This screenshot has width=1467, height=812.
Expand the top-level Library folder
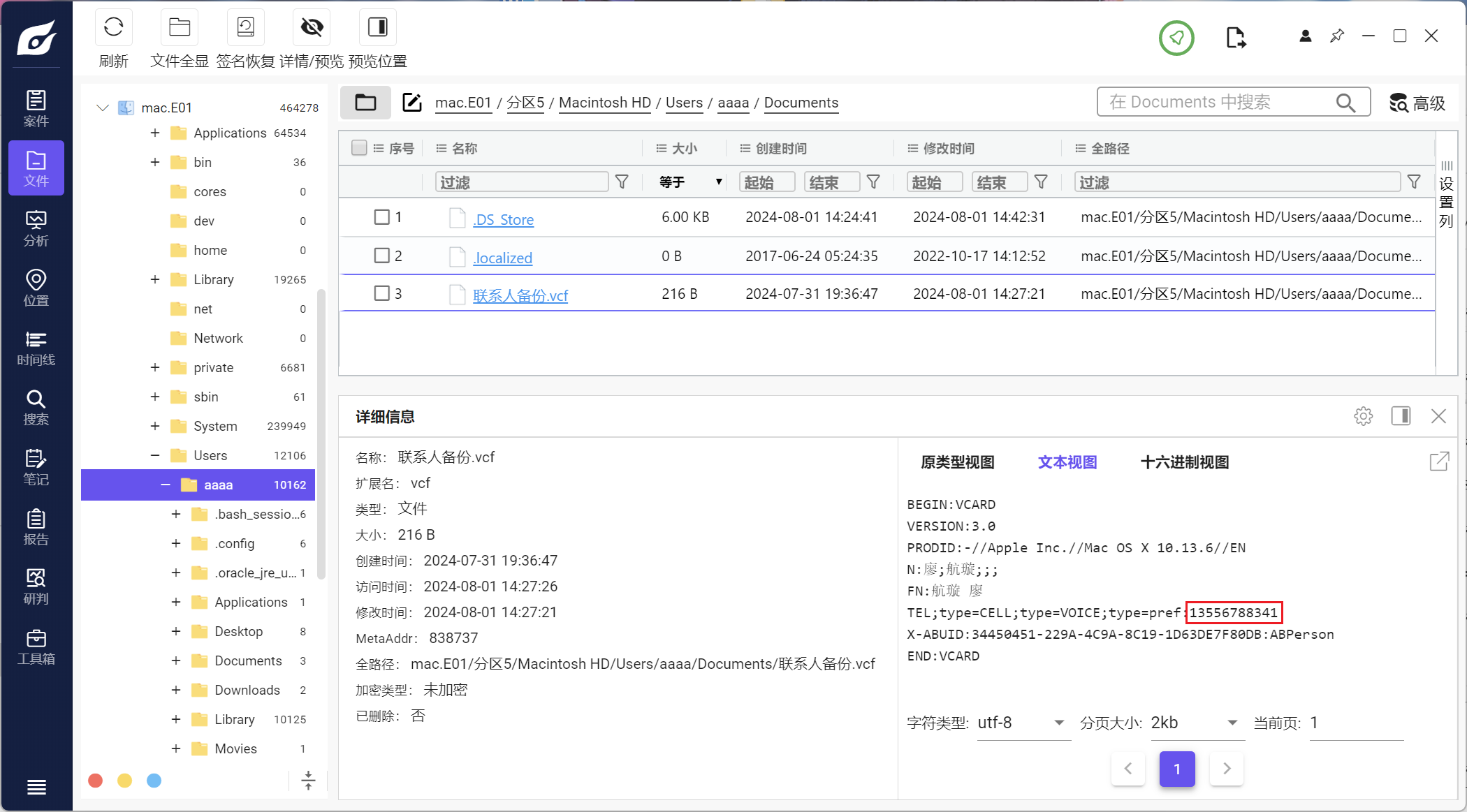coord(155,279)
